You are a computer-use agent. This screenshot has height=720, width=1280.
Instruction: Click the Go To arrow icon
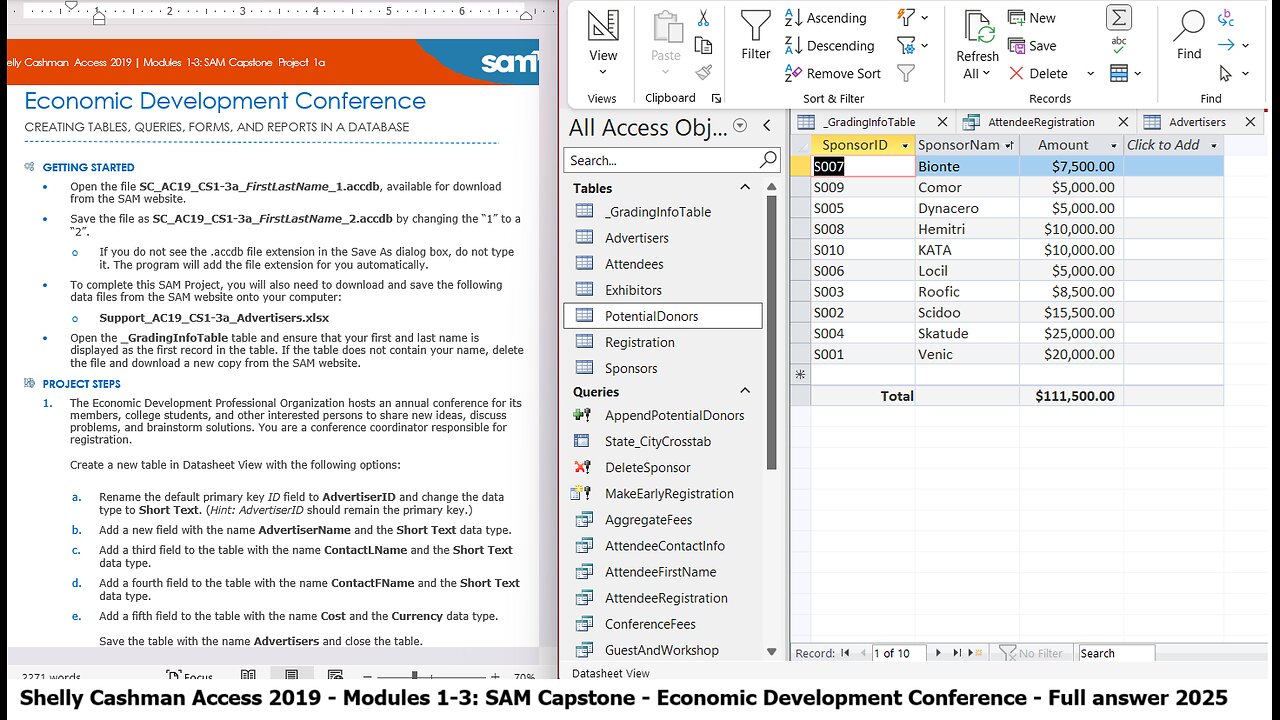[1226, 45]
